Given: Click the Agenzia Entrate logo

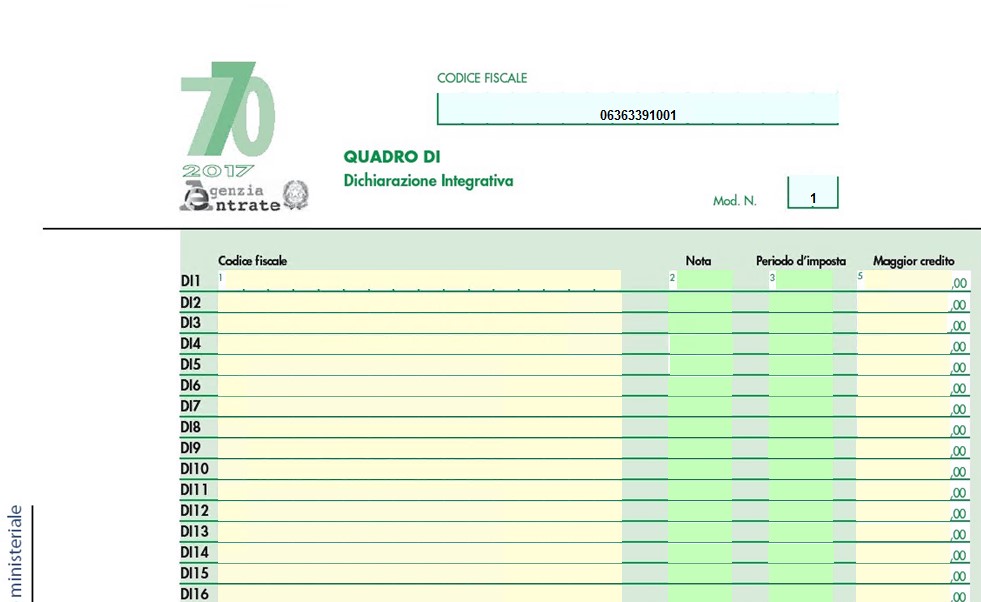Looking at the screenshot, I should [x=231, y=196].
